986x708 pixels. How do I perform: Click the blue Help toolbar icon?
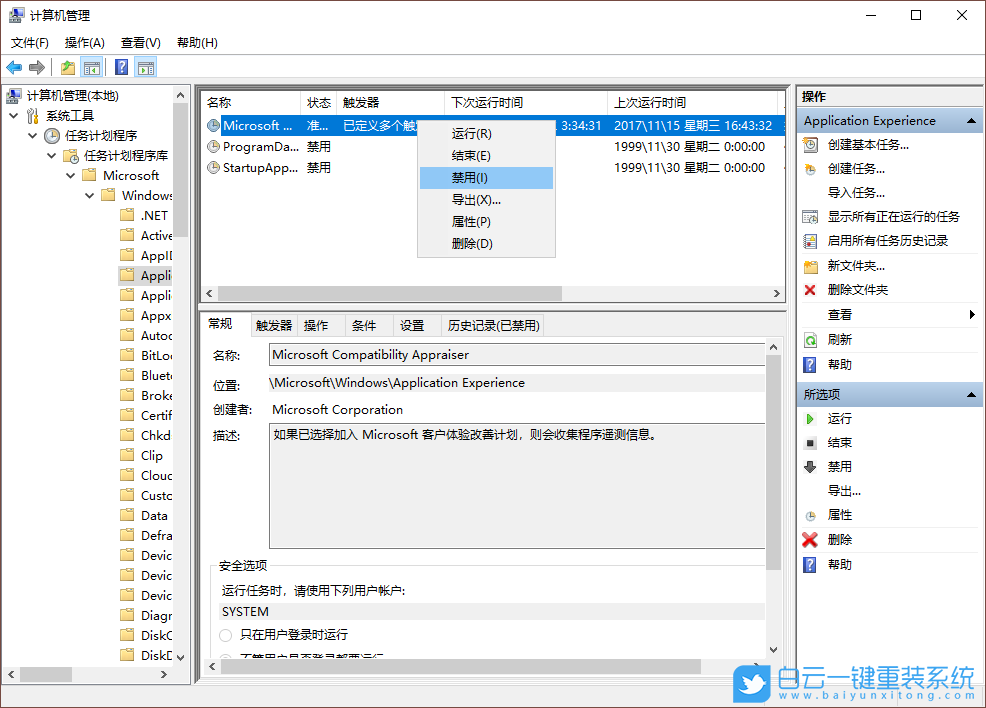point(120,67)
